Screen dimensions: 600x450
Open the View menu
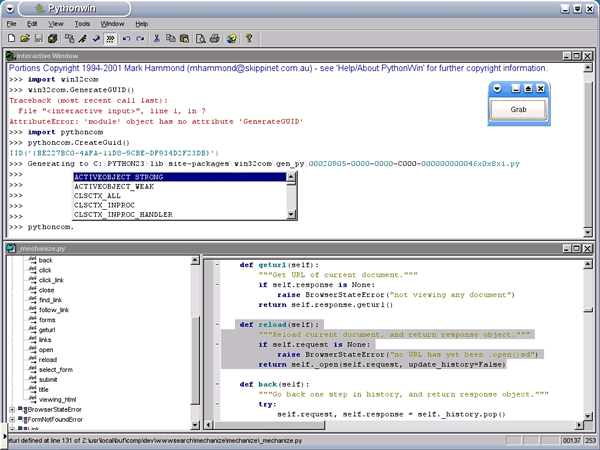click(57, 23)
